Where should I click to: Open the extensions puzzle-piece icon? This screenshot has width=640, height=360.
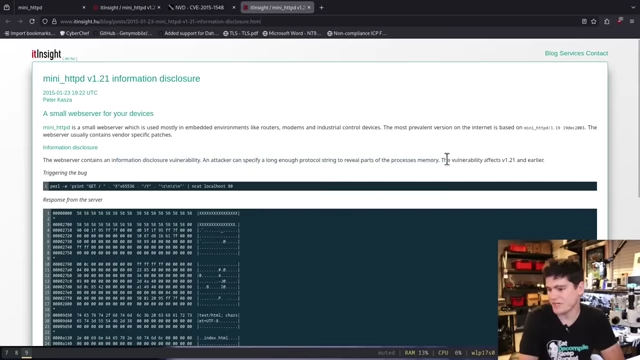[607, 21]
